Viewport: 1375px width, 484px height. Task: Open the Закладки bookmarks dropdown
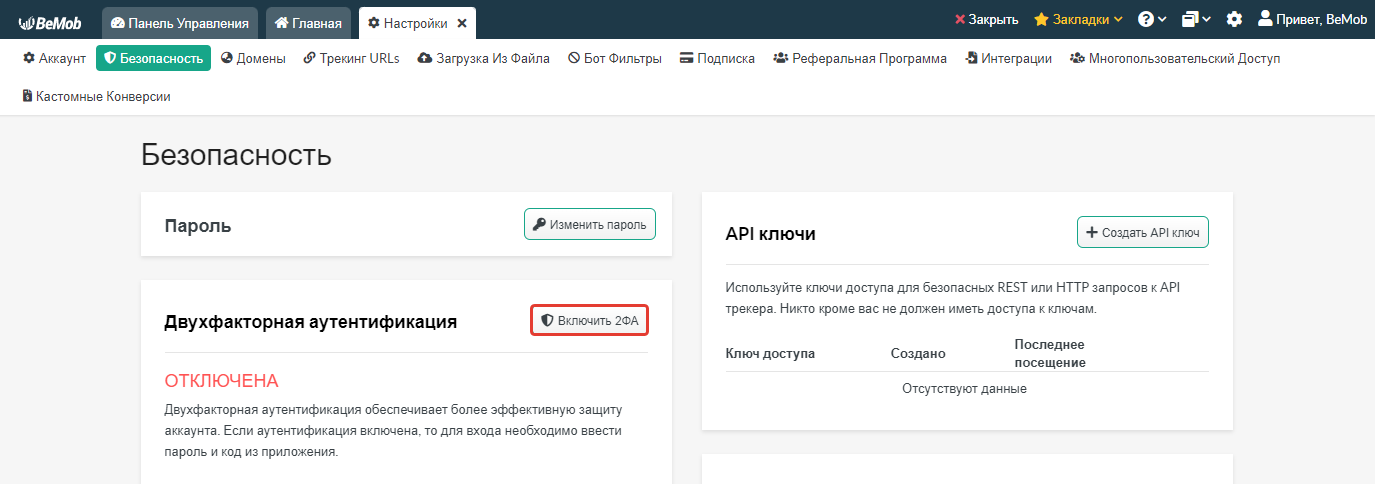pyautogui.click(x=1078, y=19)
